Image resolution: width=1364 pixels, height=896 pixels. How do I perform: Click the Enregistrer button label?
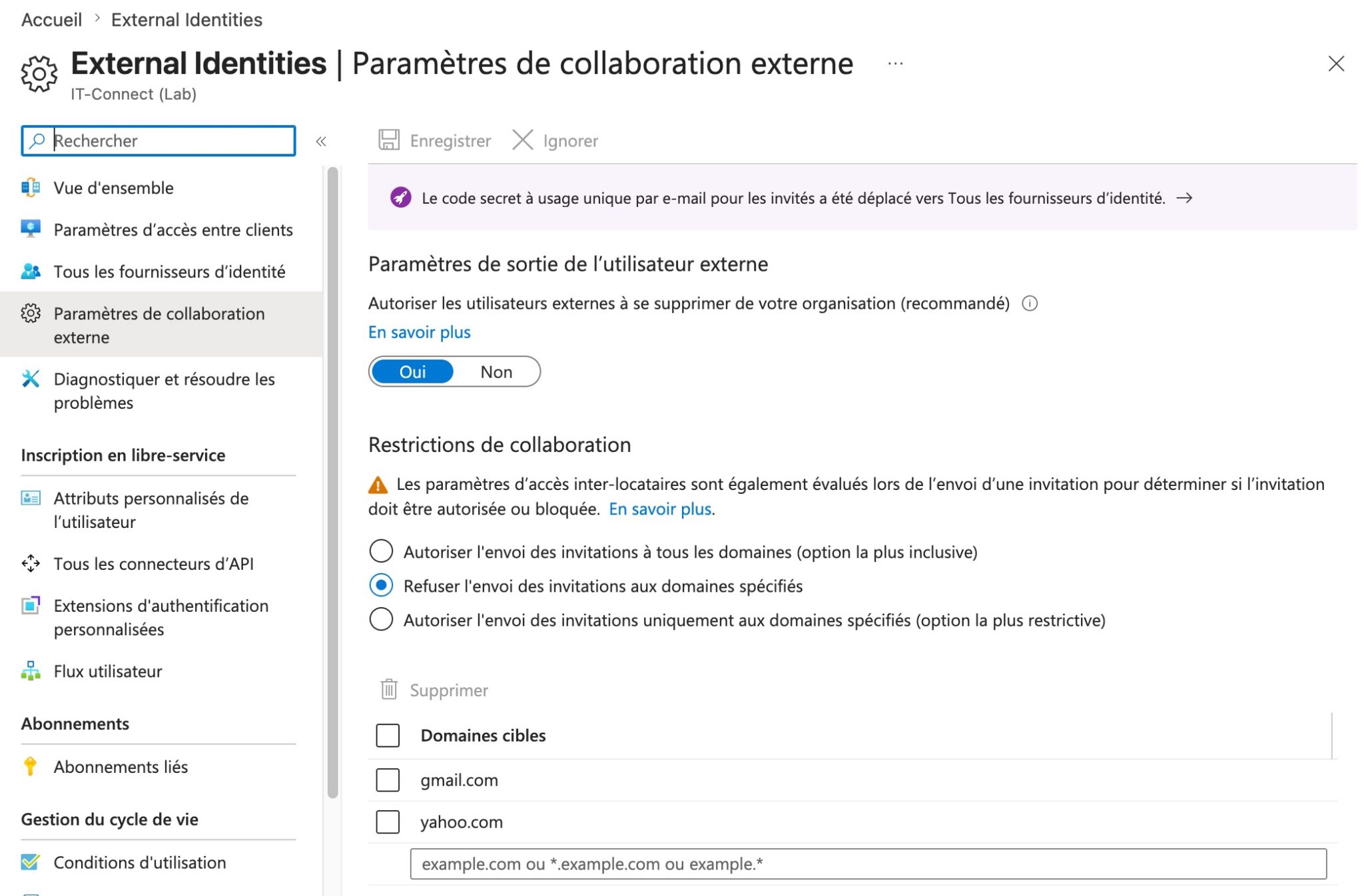pos(450,140)
